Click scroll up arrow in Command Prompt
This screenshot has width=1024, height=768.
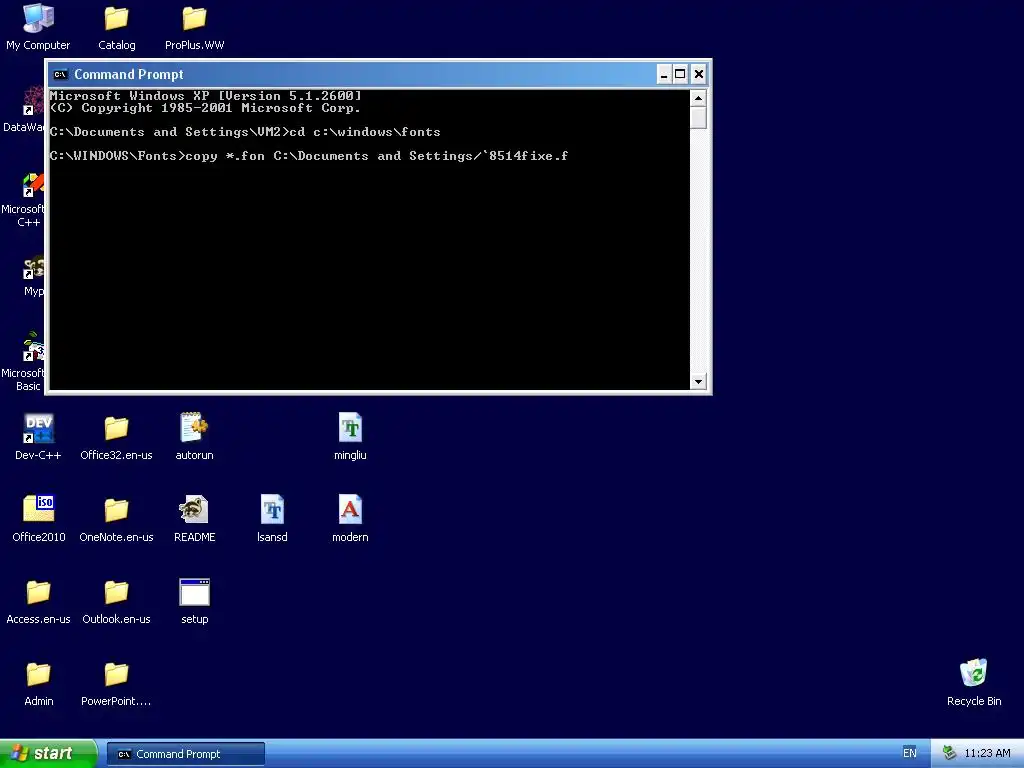(x=698, y=98)
